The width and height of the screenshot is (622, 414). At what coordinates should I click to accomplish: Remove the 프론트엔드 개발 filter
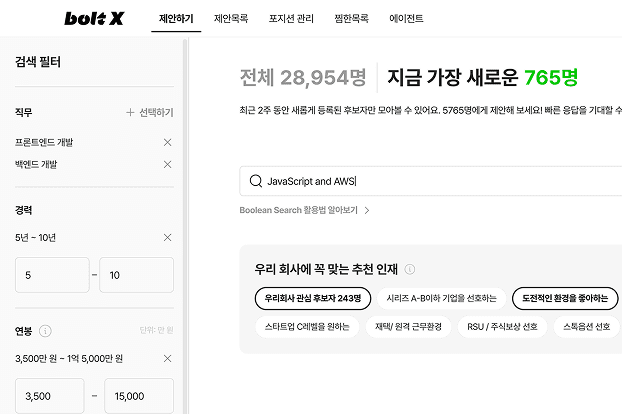(x=167, y=142)
